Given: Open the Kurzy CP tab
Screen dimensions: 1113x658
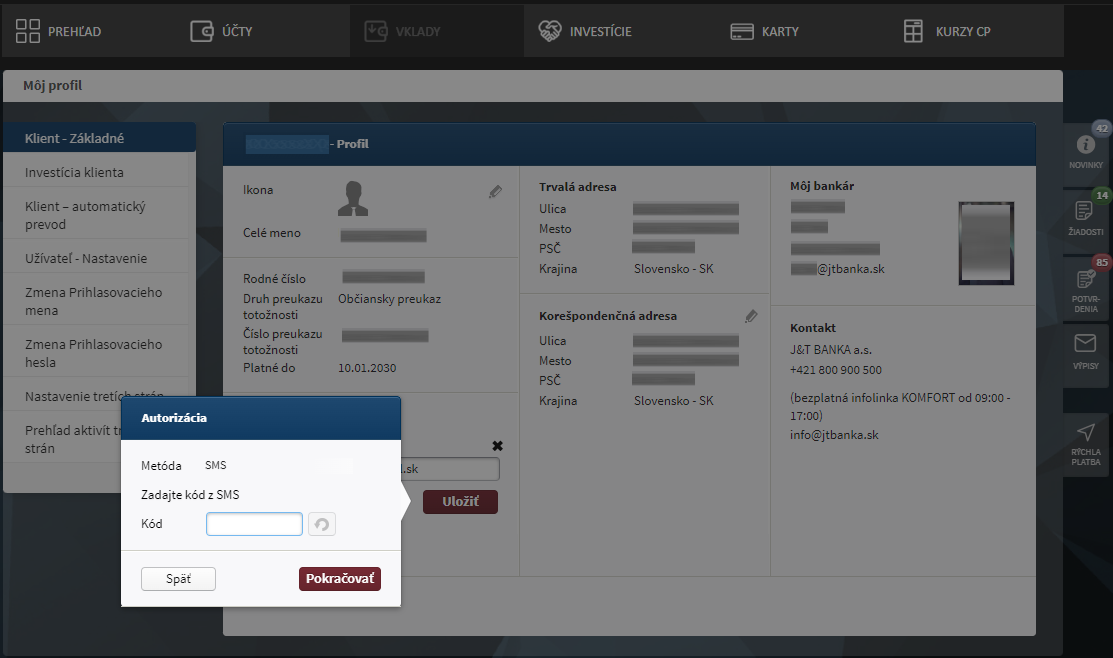Looking at the screenshot, I should (x=946, y=31).
